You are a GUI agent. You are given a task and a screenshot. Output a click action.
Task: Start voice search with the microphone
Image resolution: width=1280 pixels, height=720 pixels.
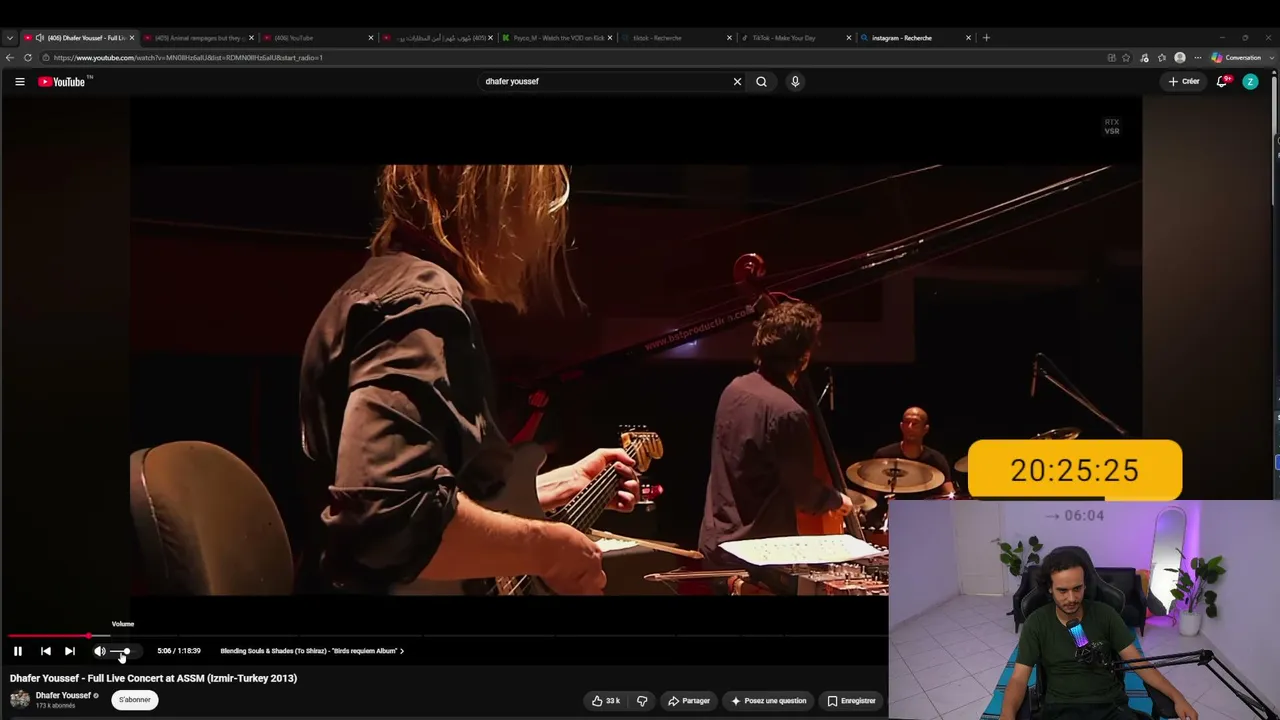point(795,82)
